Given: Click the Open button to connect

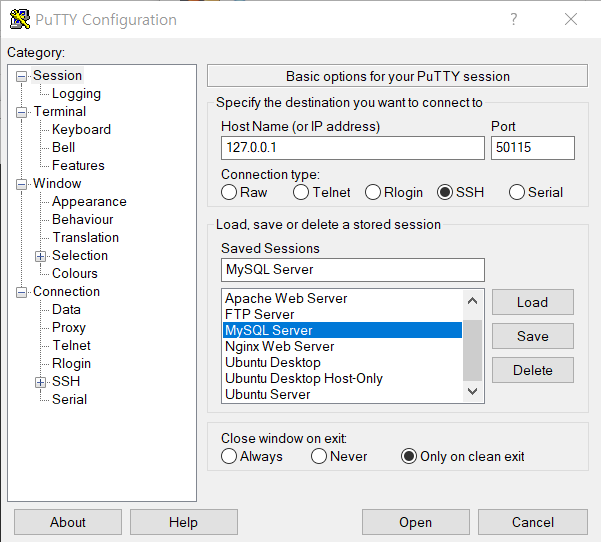Looking at the screenshot, I should click(416, 522).
